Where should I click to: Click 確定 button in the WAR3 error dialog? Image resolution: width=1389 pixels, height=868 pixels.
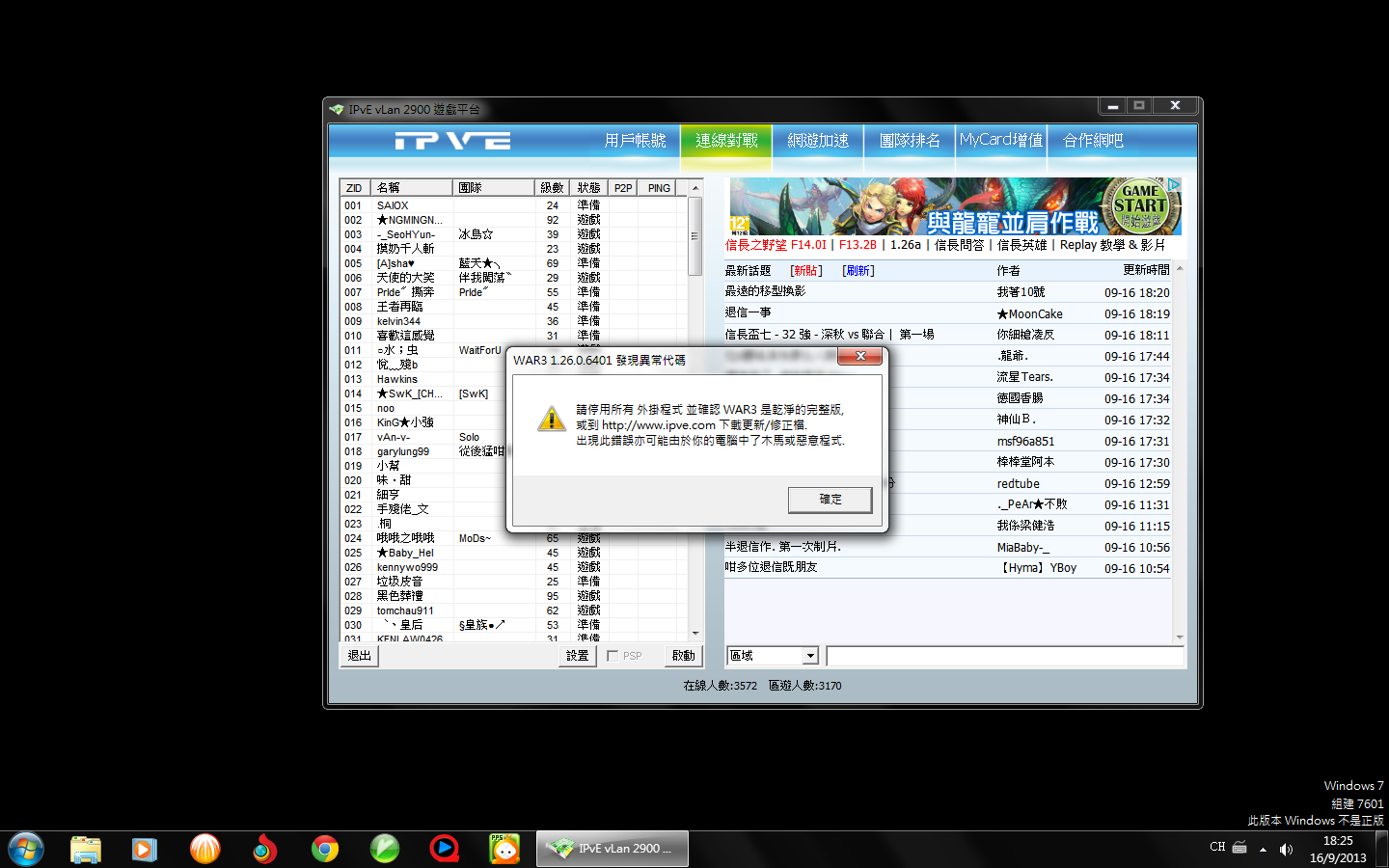(830, 500)
